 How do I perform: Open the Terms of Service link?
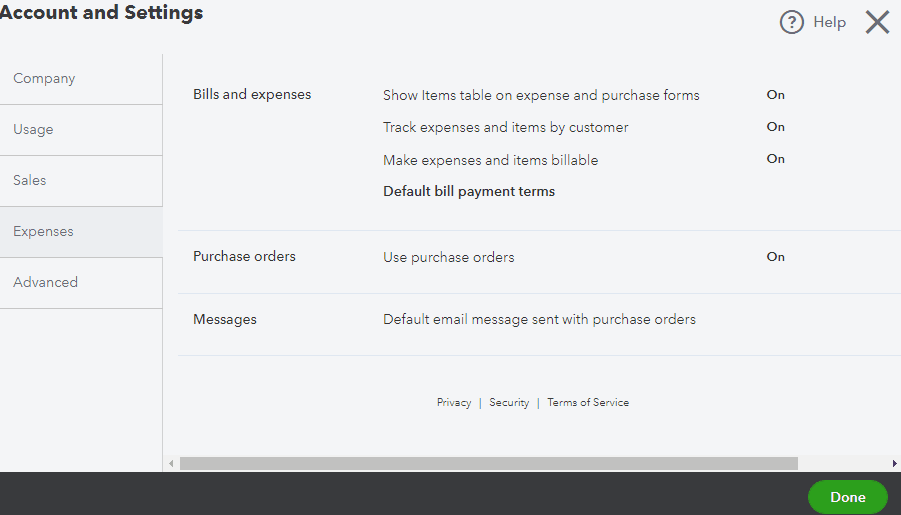pos(588,403)
